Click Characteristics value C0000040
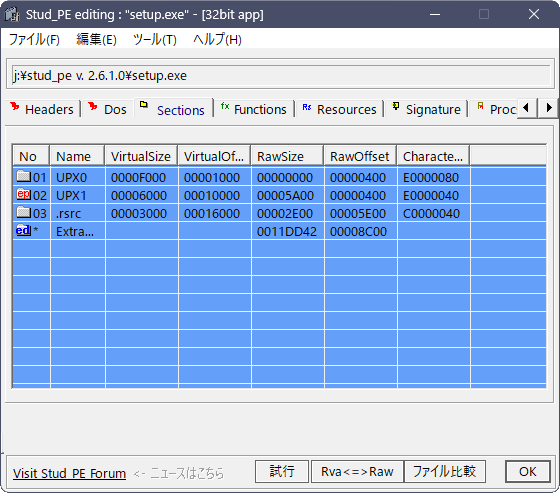This screenshot has width=560, height=493. pos(431,214)
